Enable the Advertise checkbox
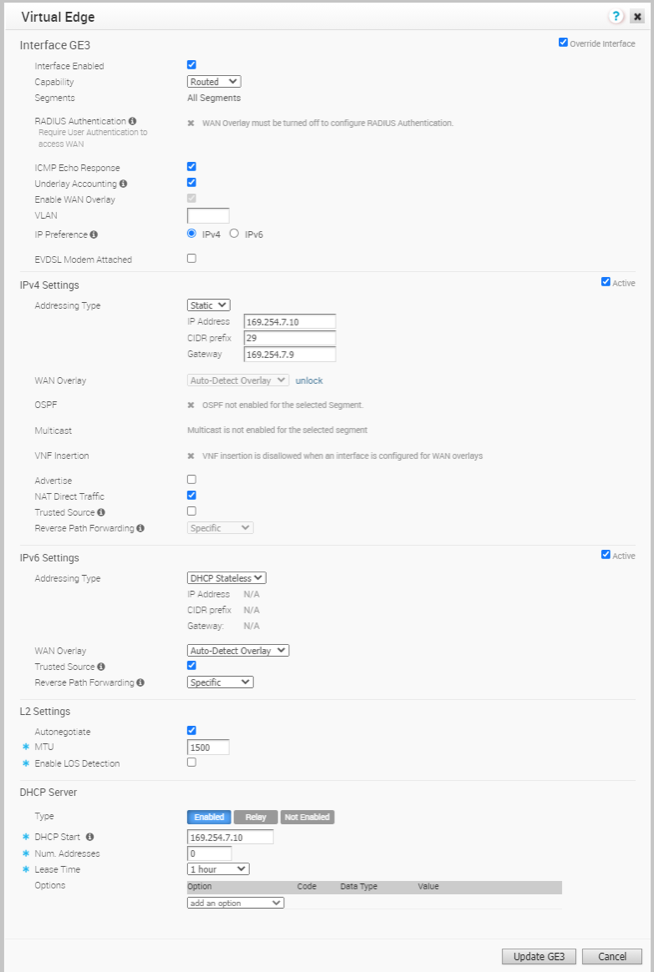The width and height of the screenshot is (654, 972). (192, 480)
